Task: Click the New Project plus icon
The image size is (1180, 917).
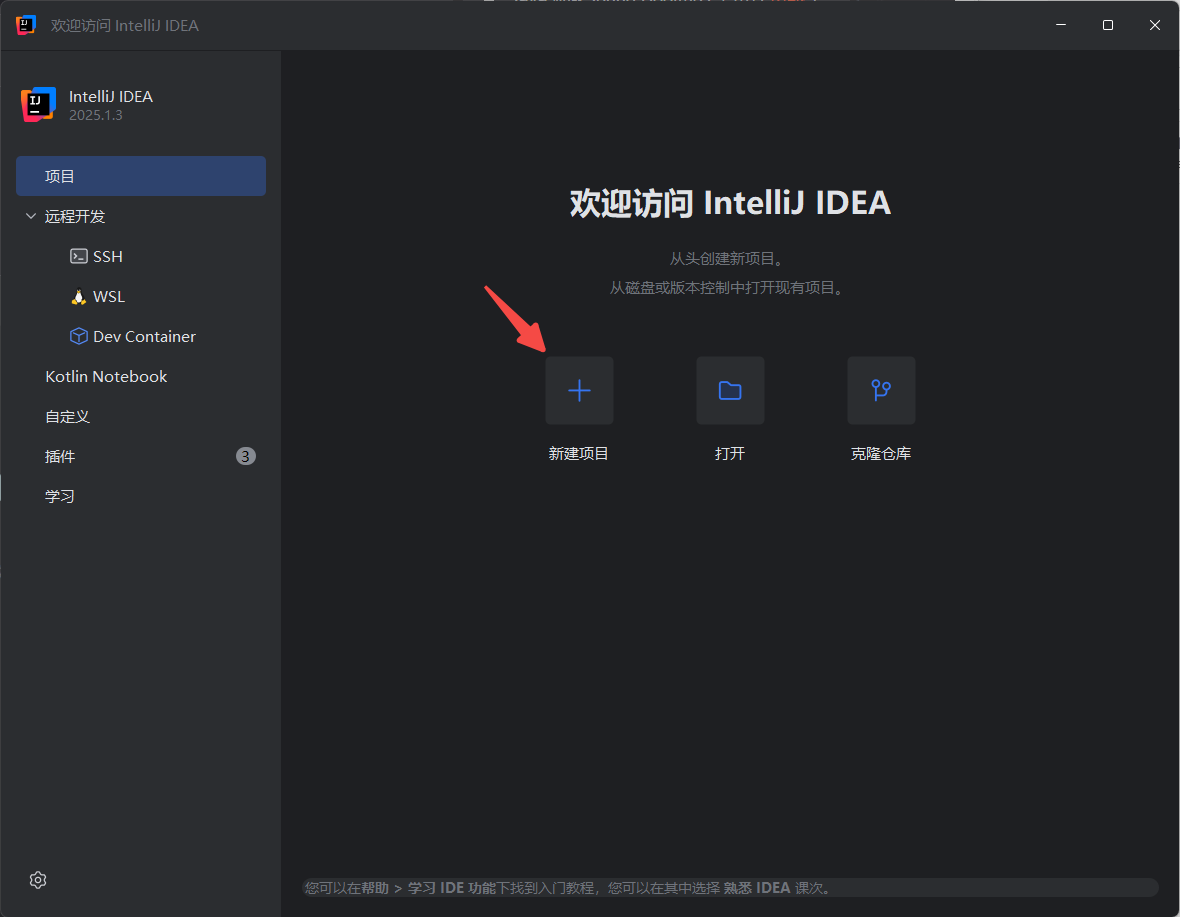Action: 579,390
